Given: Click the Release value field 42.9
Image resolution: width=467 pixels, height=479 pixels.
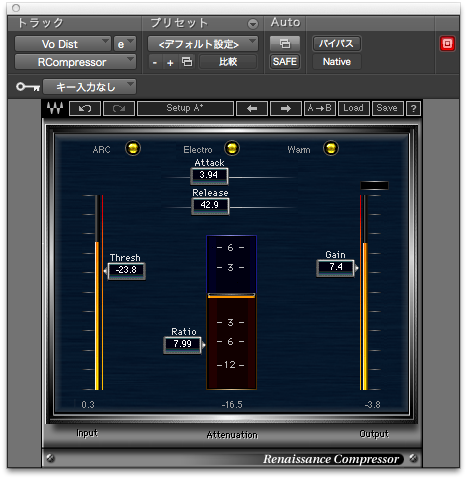Looking at the screenshot, I should click(210, 205).
